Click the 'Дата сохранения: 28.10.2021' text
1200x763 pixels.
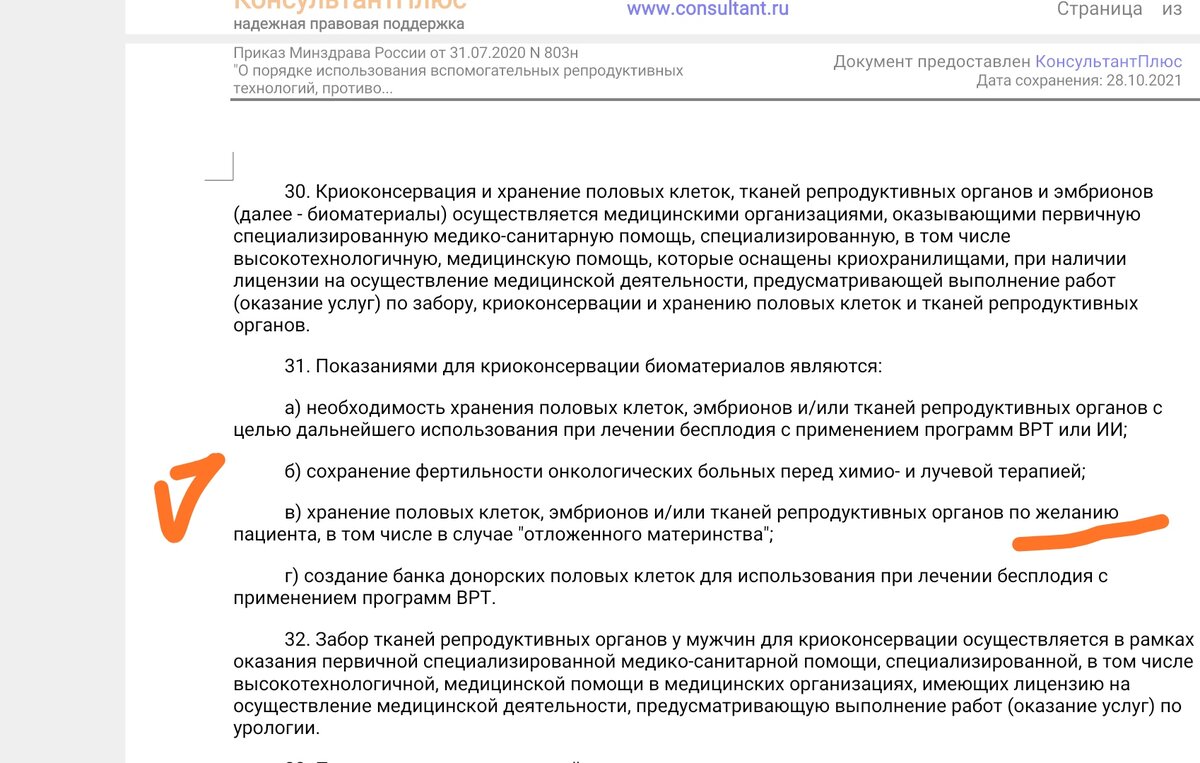[x=1078, y=81]
